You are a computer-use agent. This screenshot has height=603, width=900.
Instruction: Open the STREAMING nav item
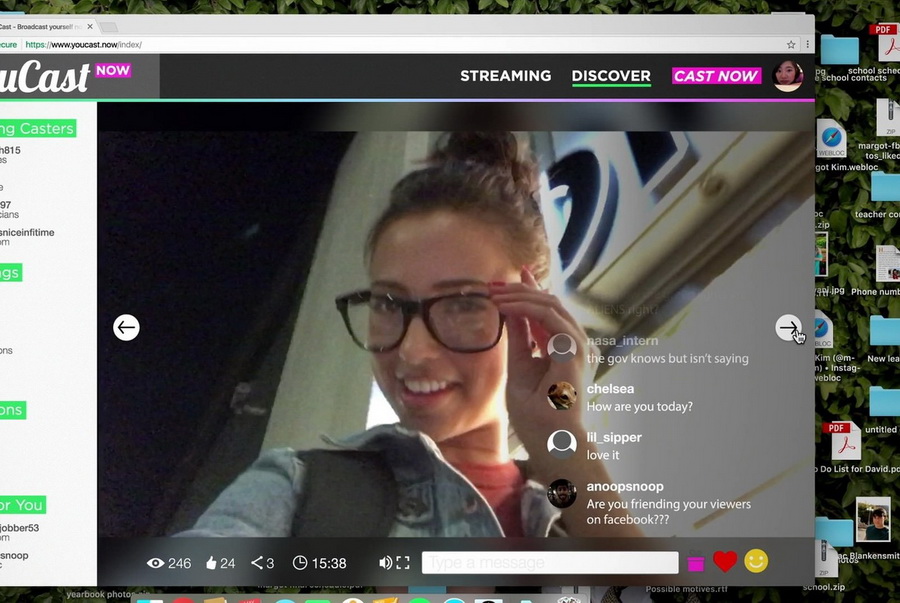(x=505, y=76)
